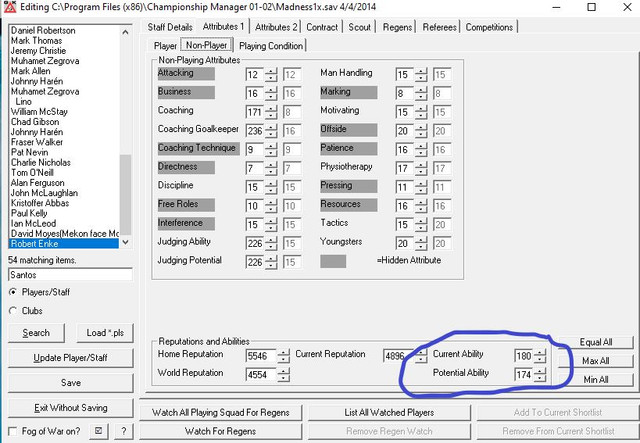
Task: Click the Potential Ability value field
Action: (x=524, y=375)
